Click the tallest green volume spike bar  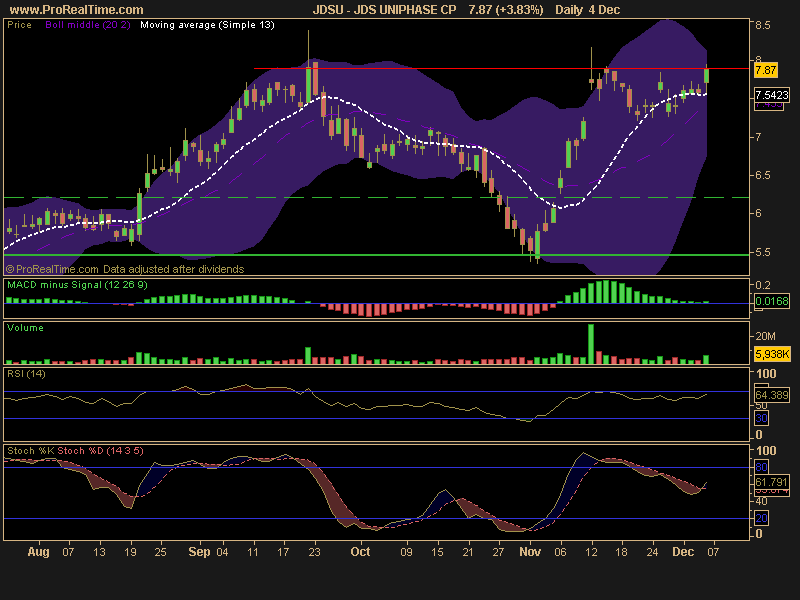pyautogui.click(x=591, y=344)
